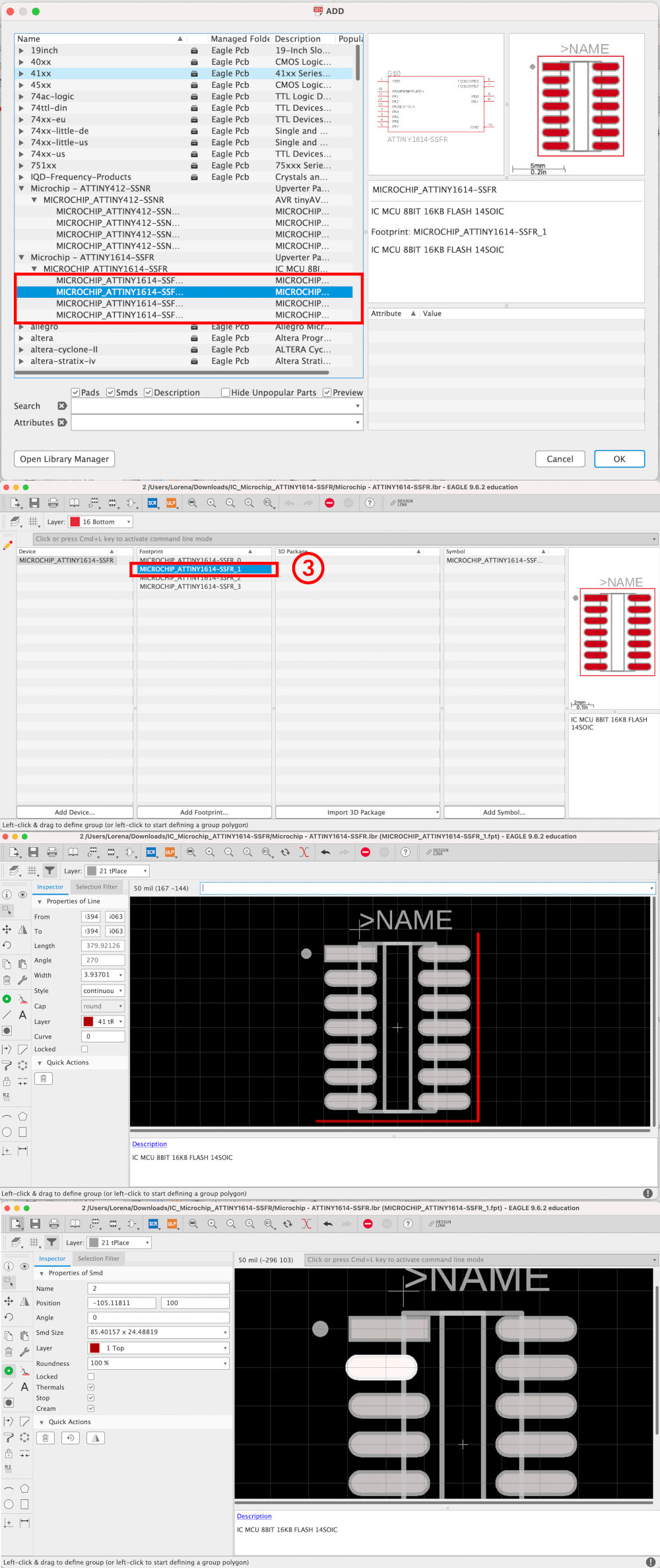Toggle Stop checkbox in Properties of Smd
This screenshot has width=660, height=1568.
coord(91,1398)
